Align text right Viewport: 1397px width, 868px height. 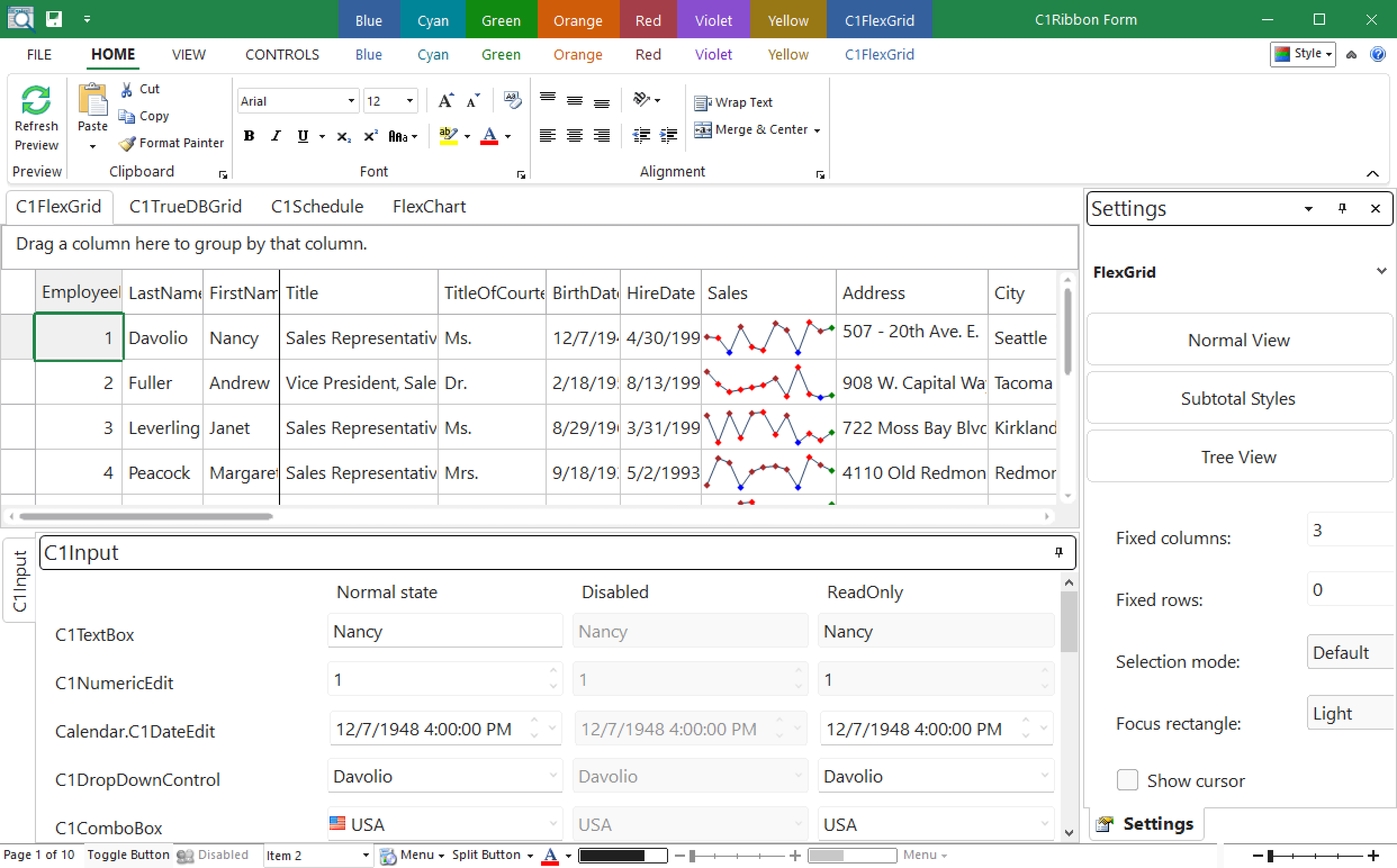point(601,135)
